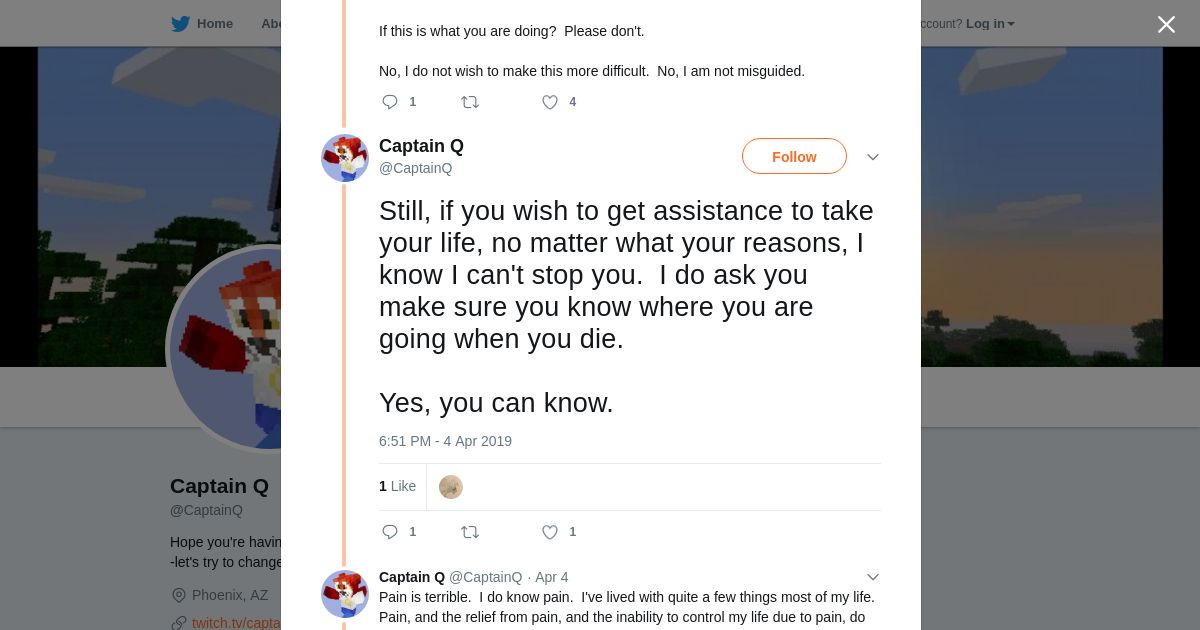View the 1 Like list
Viewport: 1200px width, 630px height.
(397, 486)
